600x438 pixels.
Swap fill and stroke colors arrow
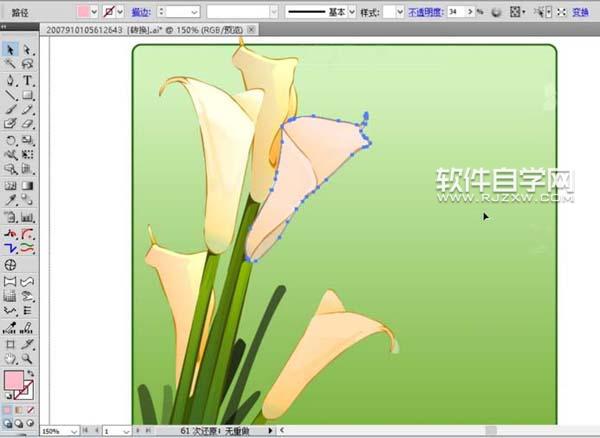coord(30,373)
